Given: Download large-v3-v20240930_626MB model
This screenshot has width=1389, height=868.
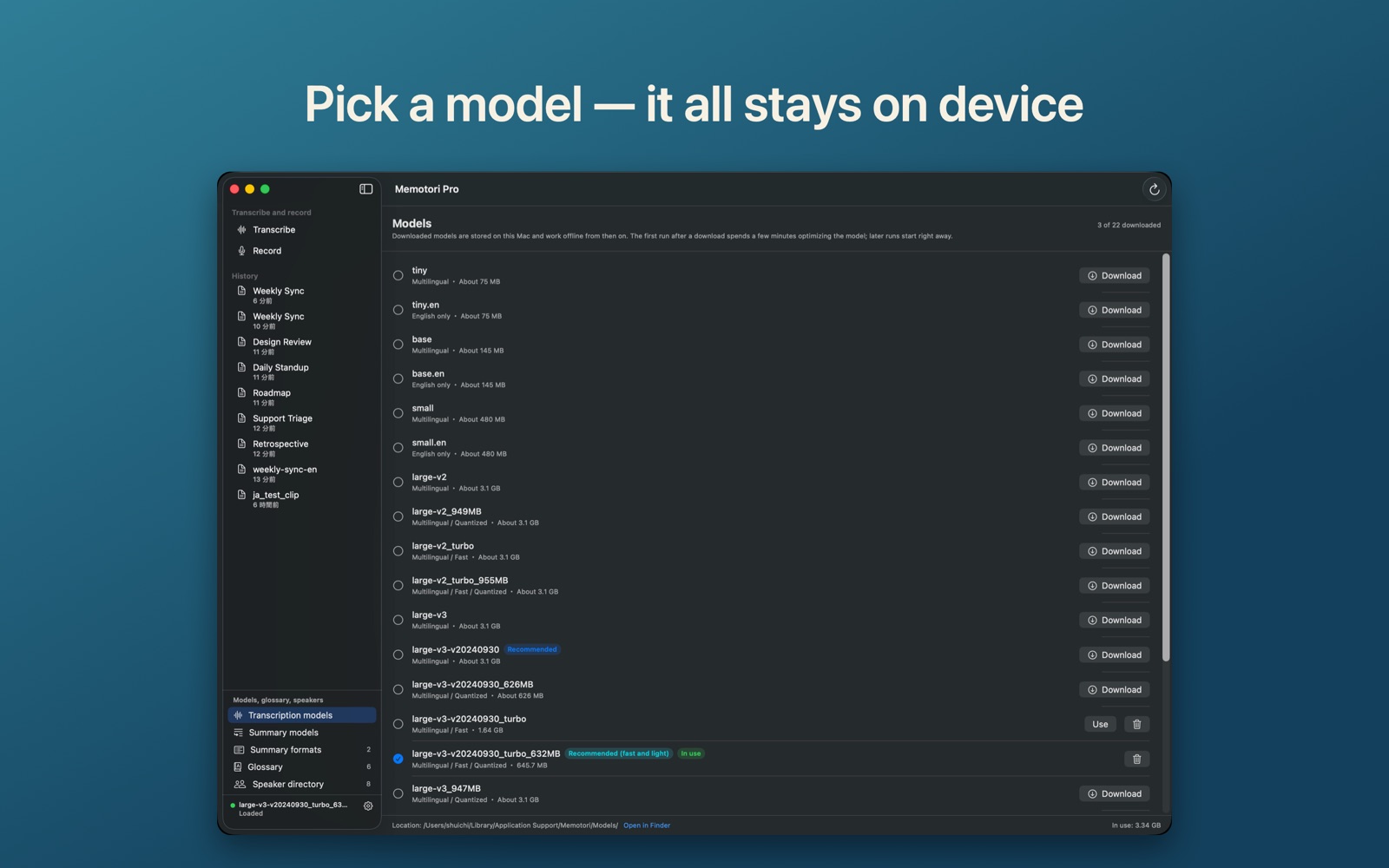Looking at the screenshot, I should point(1115,689).
